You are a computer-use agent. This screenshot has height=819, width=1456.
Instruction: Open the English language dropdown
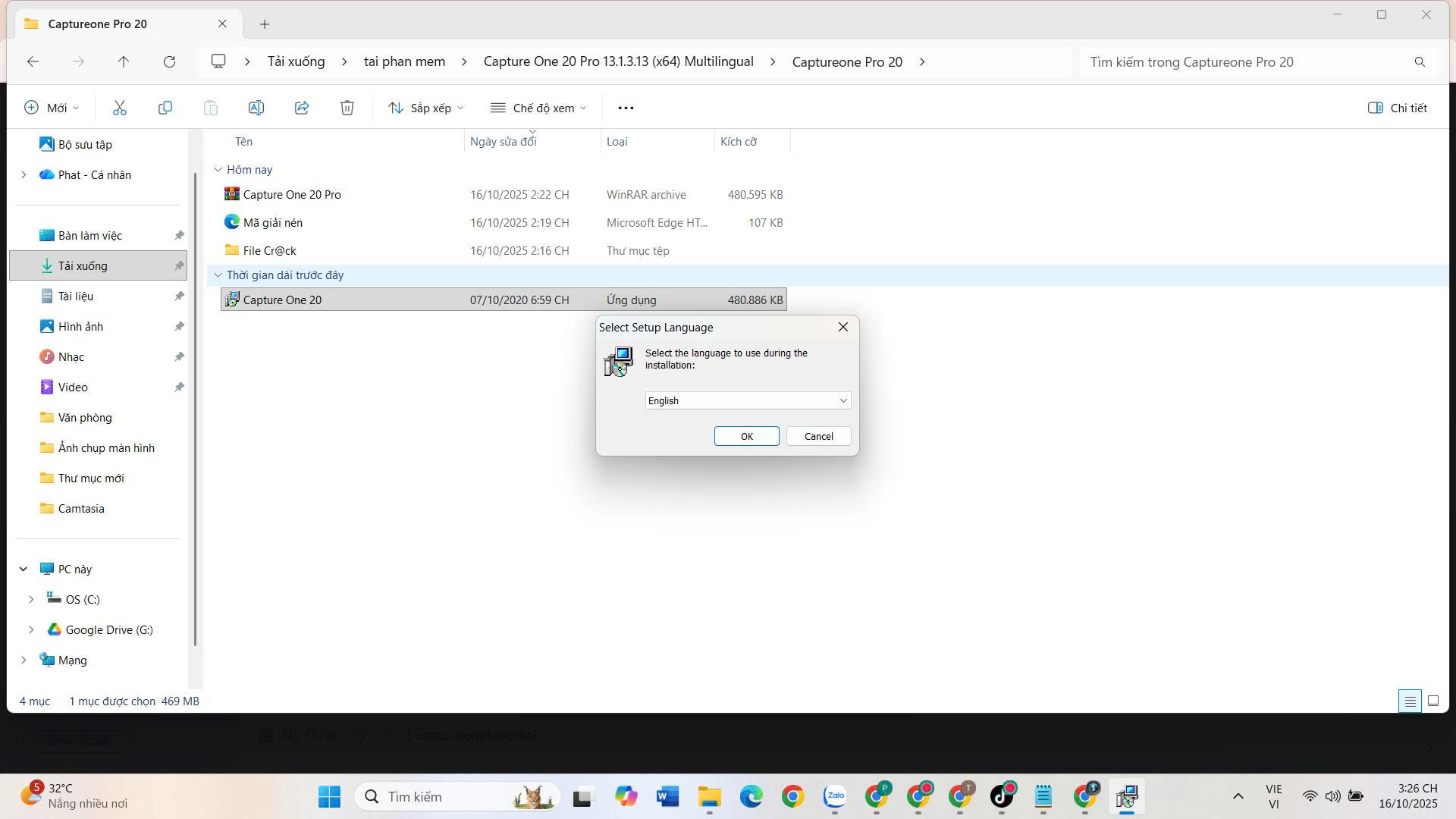pyautogui.click(x=748, y=400)
